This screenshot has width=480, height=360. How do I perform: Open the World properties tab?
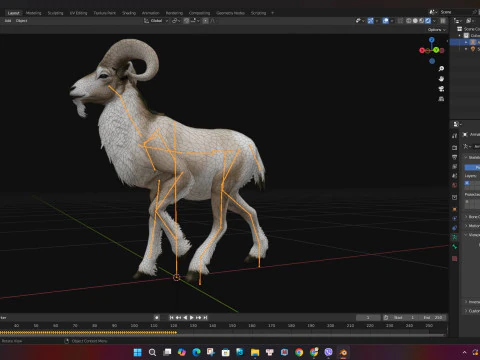coord(455,185)
